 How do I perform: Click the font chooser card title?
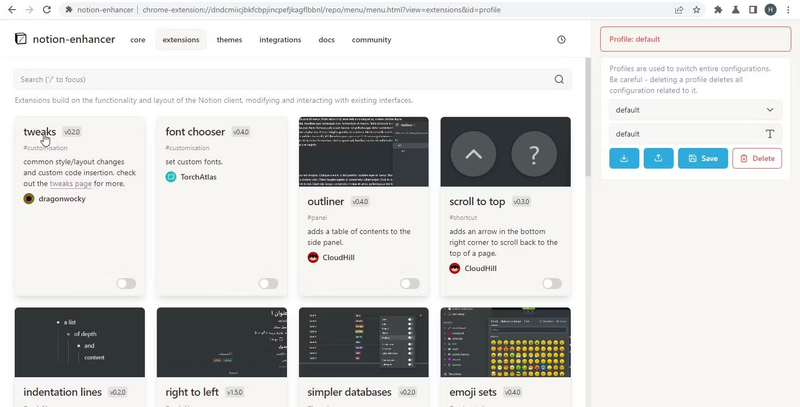pos(195,132)
